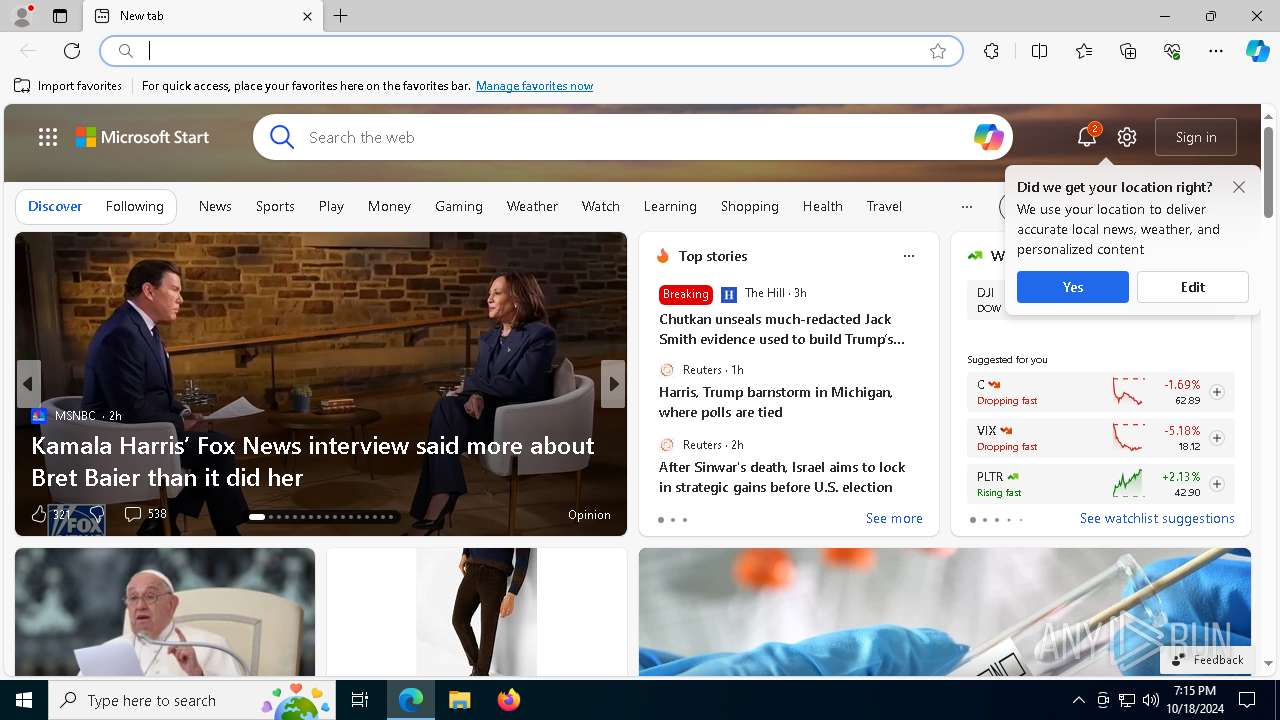Open Harris, Trump barnstorm in Michigan story
Screen dimensions: 1280x720
[x=776, y=402]
